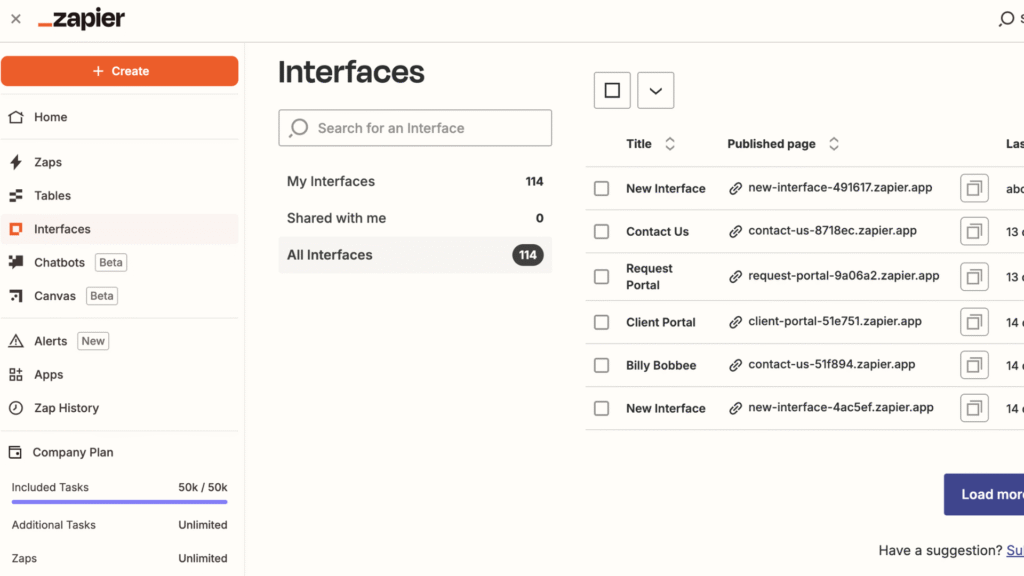Close the navigation with the X icon
1024x576 pixels.
tap(16, 19)
